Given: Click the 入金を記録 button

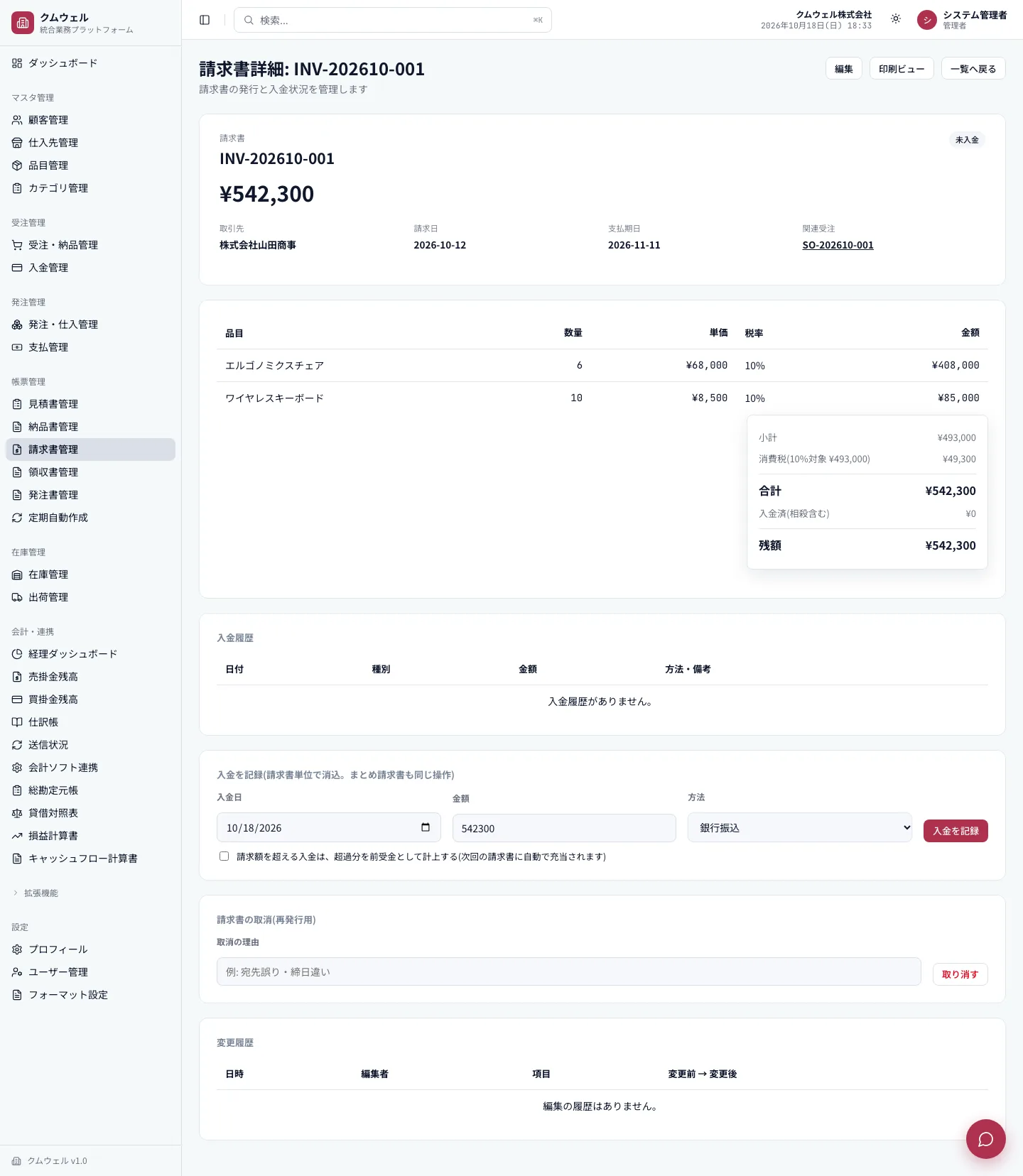Looking at the screenshot, I should coord(956,831).
